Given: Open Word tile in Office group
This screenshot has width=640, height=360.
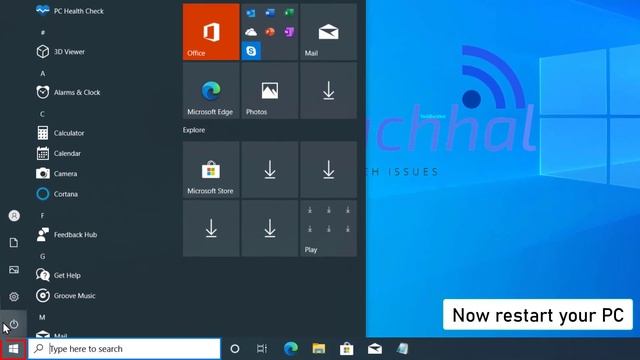Looking at the screenshot, I should click(270, 13).
